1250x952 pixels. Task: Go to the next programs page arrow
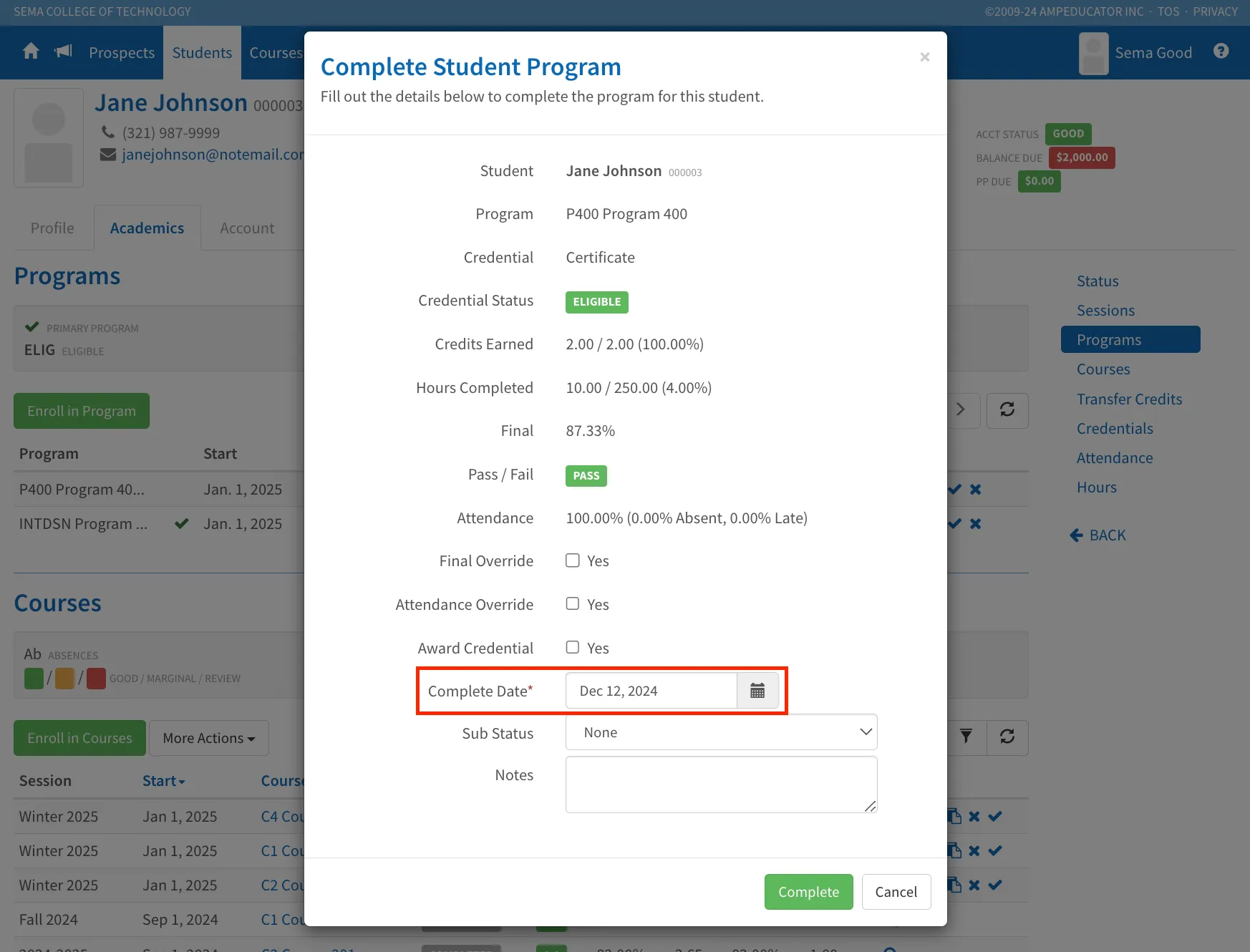pyautogui.click(x=961, y=410)
